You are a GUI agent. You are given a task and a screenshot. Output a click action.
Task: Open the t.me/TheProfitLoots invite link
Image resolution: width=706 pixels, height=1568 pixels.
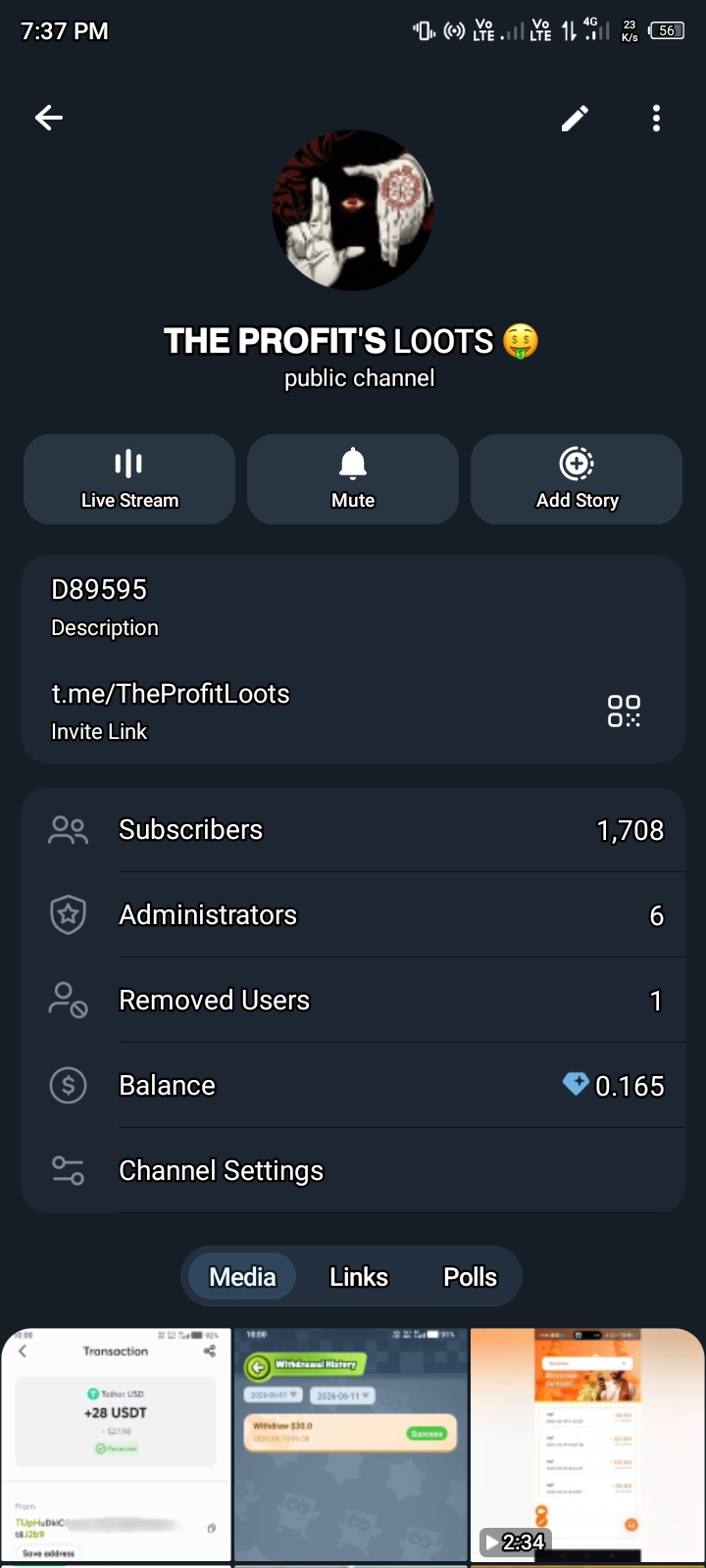[171, 694]
